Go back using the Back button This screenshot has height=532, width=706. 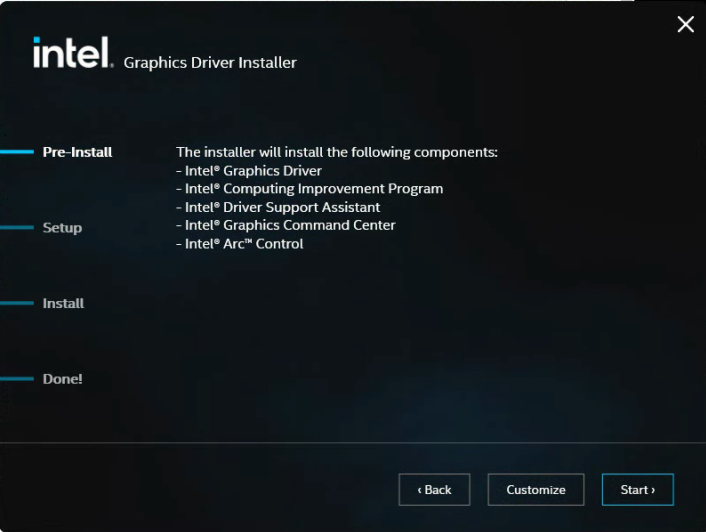click(x=434, y=489)
